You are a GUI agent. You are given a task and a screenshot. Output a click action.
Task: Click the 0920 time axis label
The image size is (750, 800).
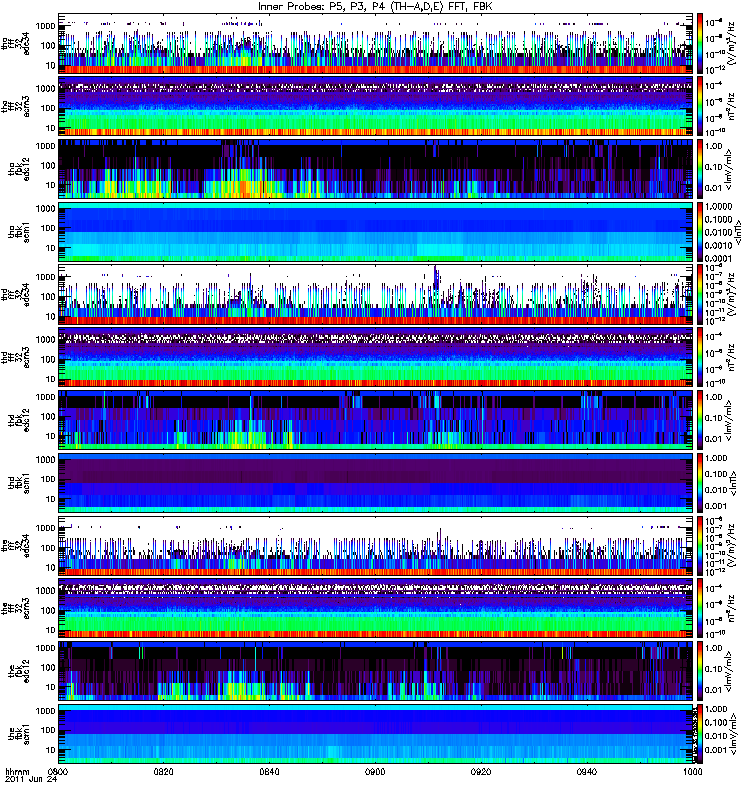click(x=481, y=771)
